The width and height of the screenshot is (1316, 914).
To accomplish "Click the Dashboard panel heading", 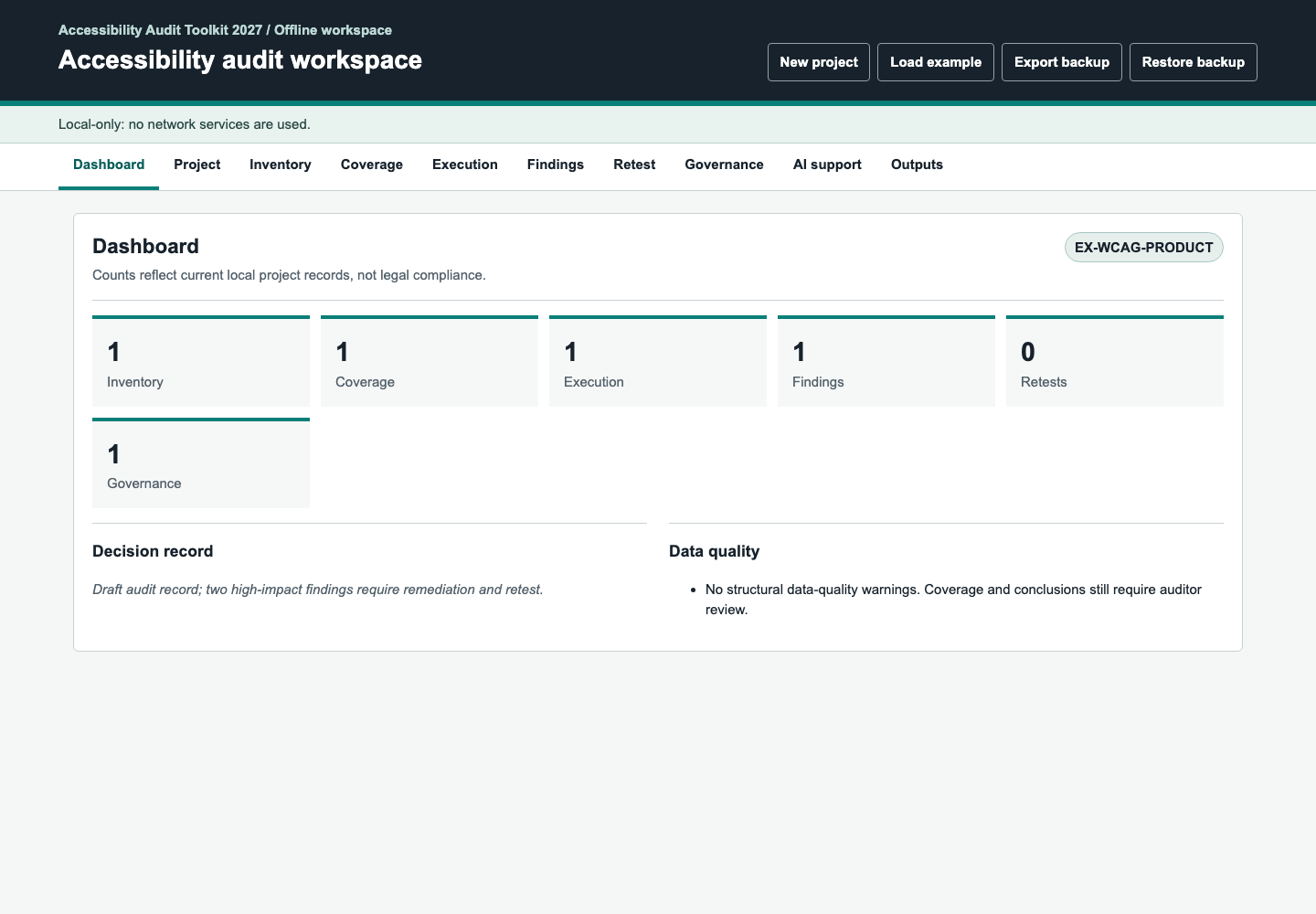I will 145,247.
